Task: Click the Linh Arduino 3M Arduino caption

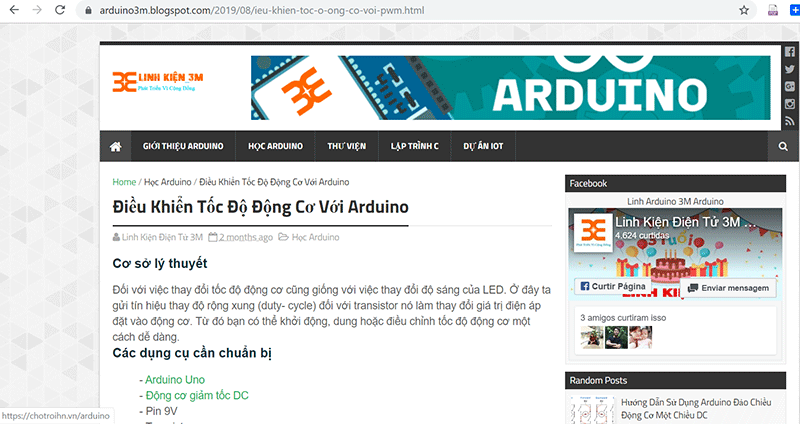Action: (x=675, y=202)
